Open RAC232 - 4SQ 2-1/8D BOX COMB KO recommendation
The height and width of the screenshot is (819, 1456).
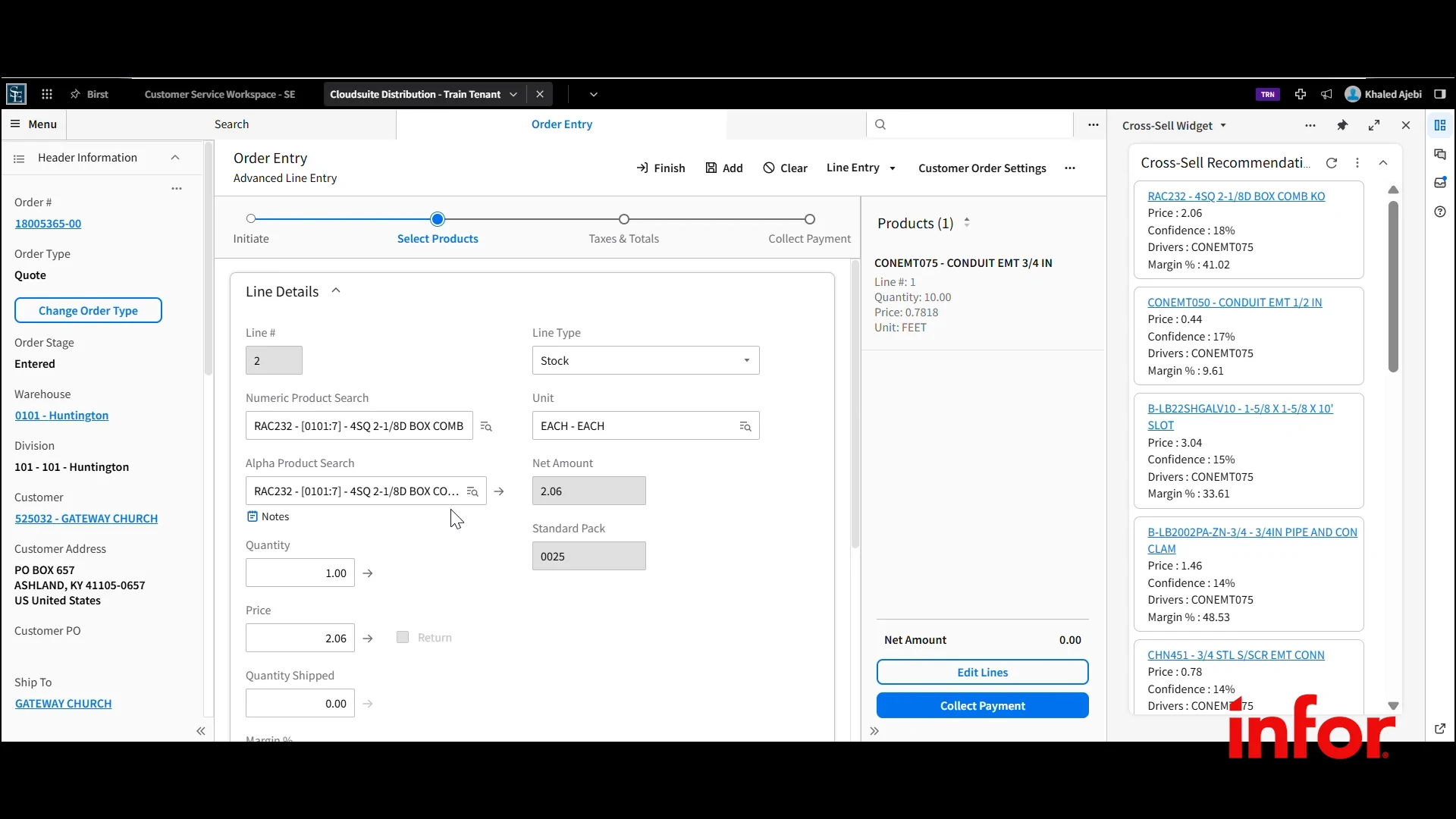click(1236, 196)
